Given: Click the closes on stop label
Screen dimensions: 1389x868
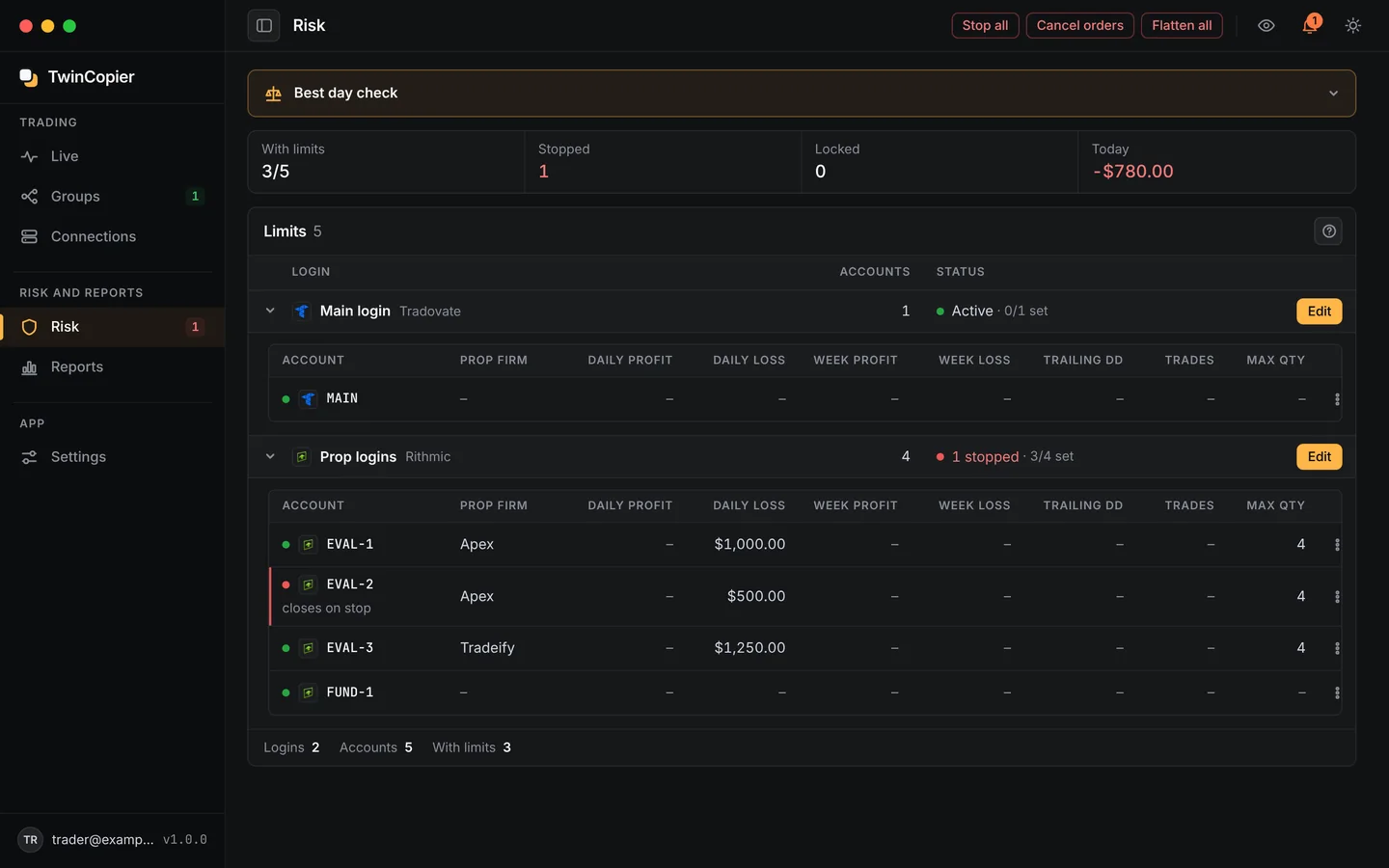Looking at the screenshot, I should pyautogui.click(x=326, y=609).
